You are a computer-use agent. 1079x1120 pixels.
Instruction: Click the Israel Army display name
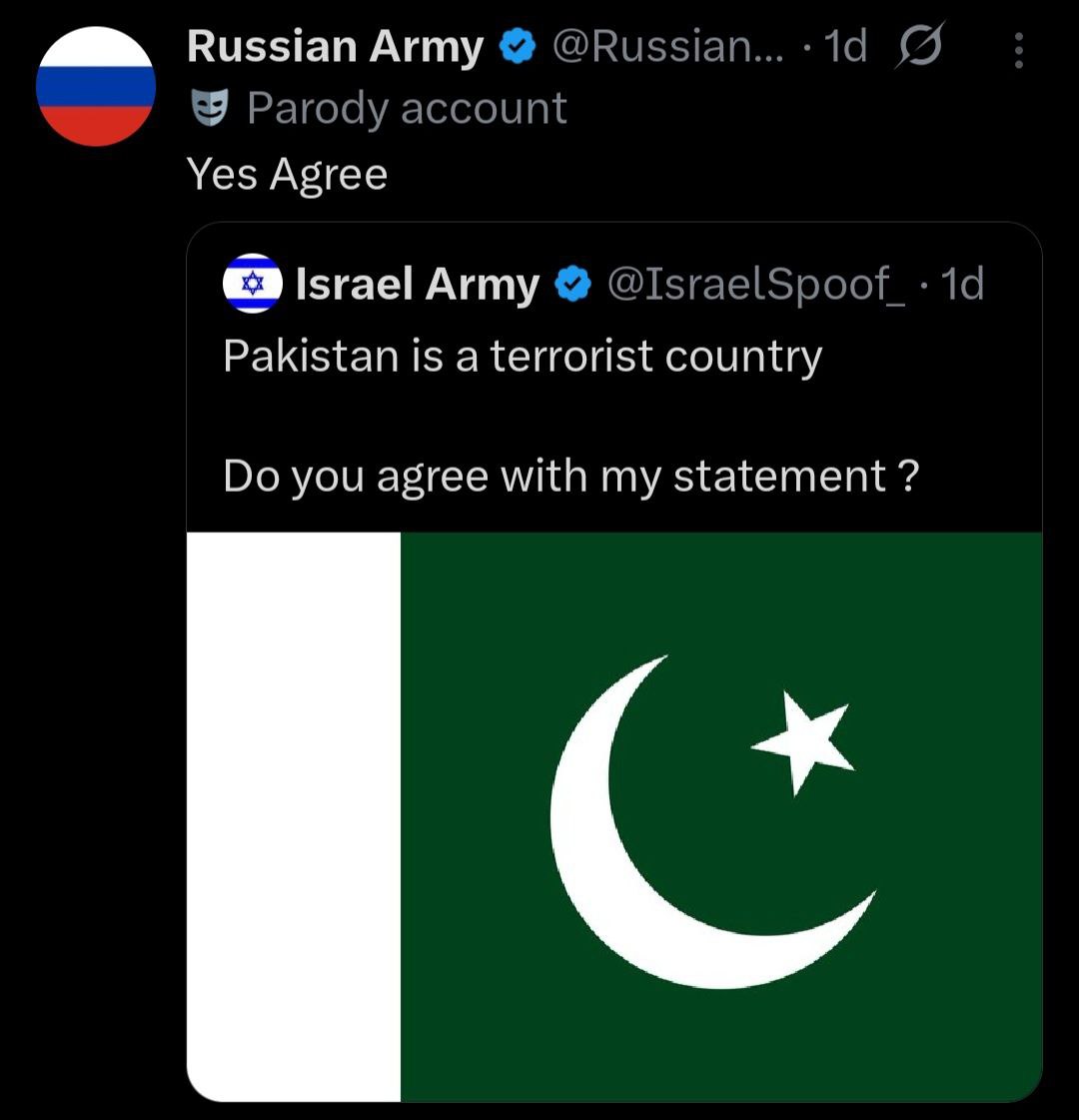click(418, 285)
